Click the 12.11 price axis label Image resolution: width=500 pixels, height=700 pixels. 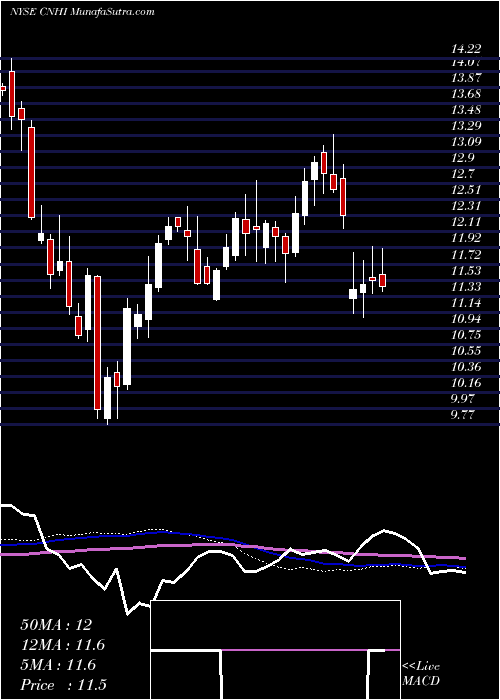(x=466, y=222)
